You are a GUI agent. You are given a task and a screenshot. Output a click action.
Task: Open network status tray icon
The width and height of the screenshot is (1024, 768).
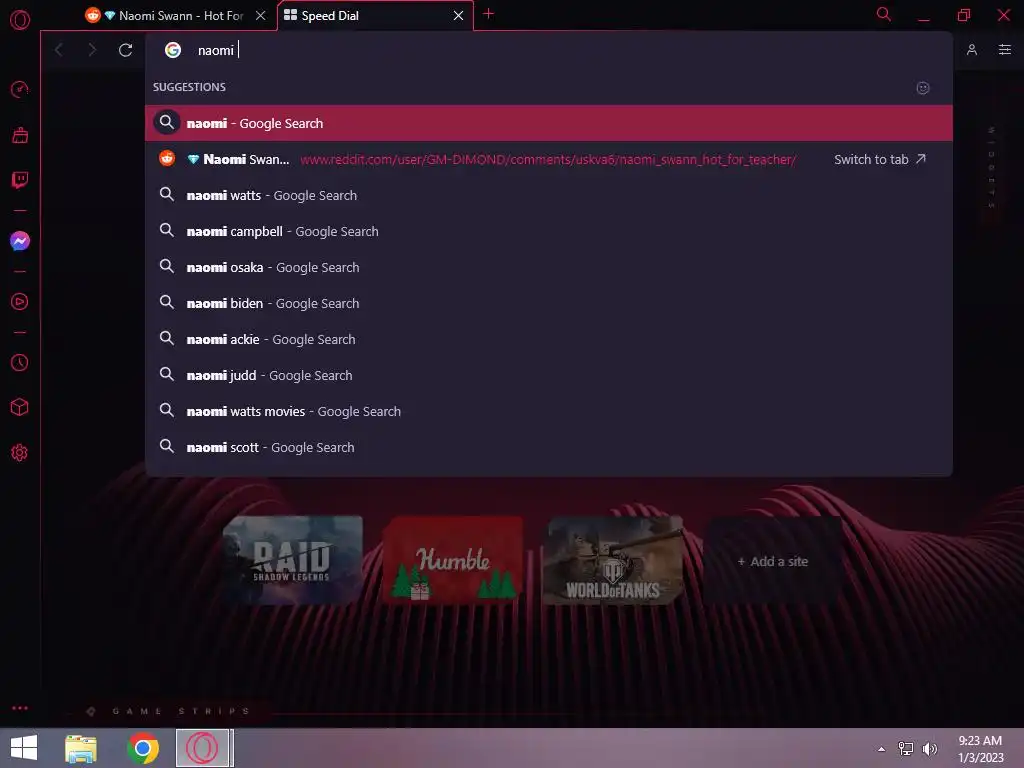(x=906, y=749)
